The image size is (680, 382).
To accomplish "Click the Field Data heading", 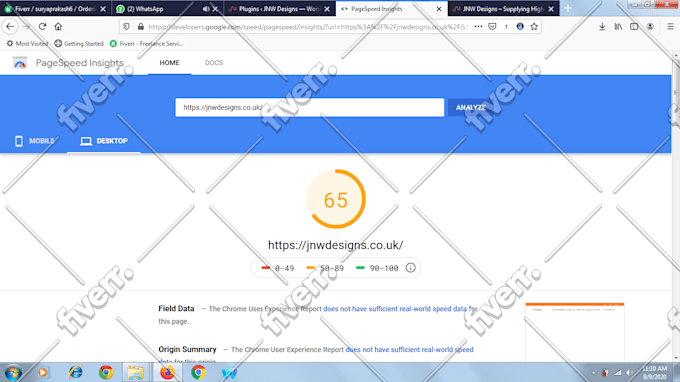I will [x=176, y=308].
